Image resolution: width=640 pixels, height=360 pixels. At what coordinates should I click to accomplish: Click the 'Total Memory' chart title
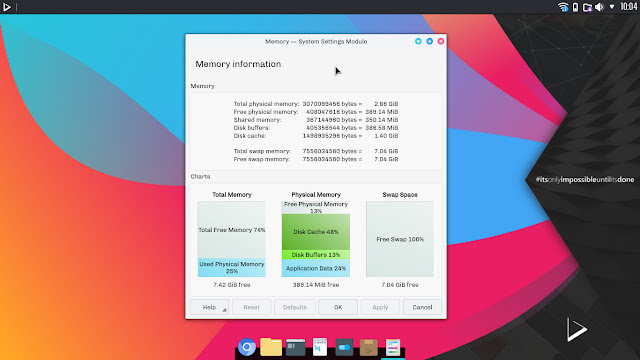[232, 195]
